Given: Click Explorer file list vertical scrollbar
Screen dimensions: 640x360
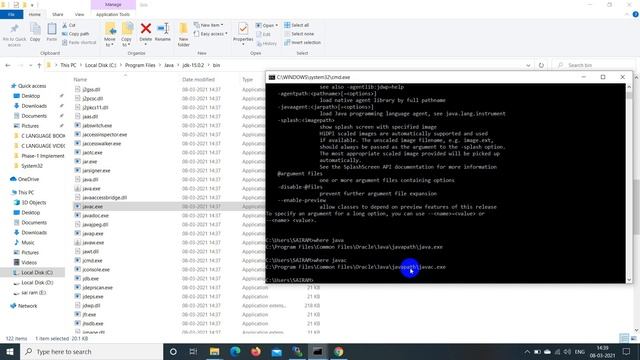Looking at the screenshot, I should click(636, 203).
